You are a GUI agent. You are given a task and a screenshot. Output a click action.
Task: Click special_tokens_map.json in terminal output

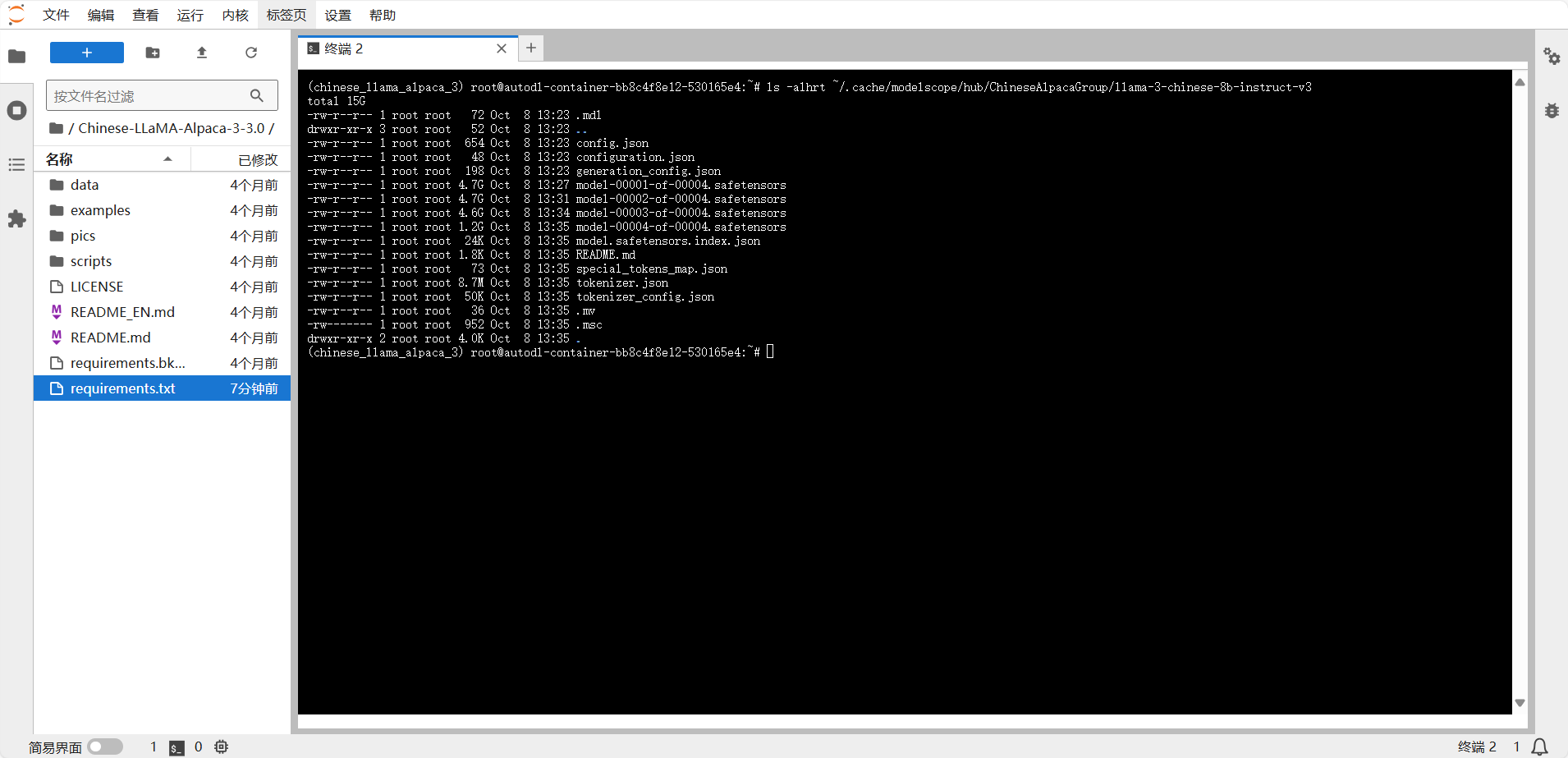click(652, 269)
